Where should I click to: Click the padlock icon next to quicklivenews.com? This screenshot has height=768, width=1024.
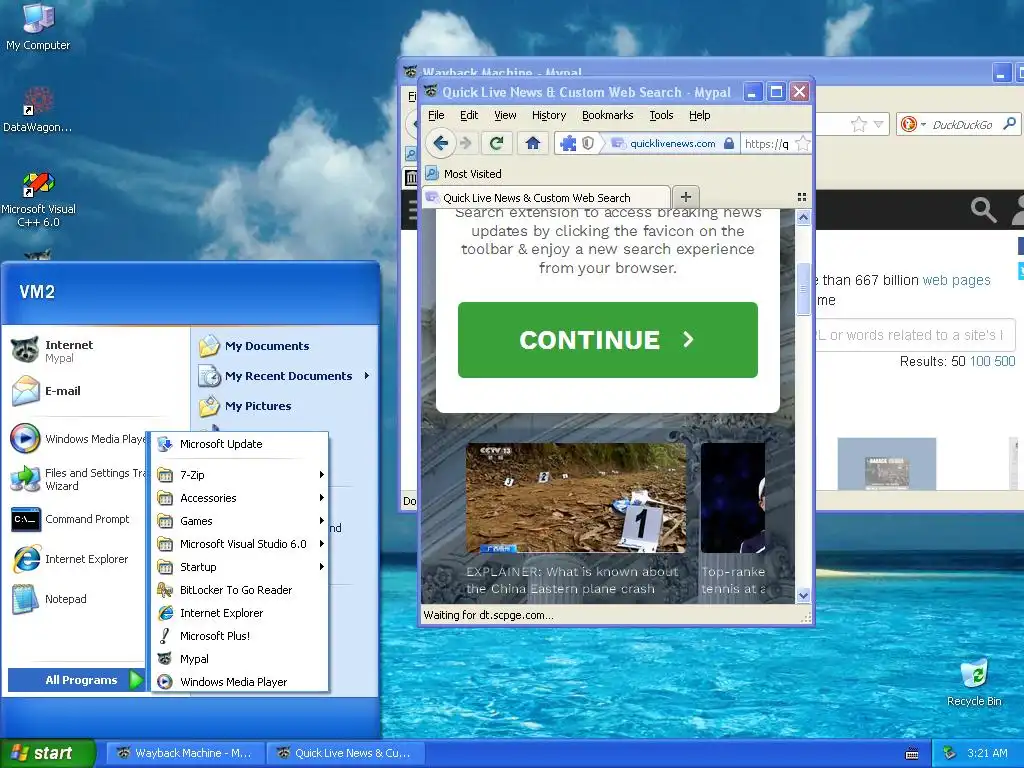tap(729, 143)
